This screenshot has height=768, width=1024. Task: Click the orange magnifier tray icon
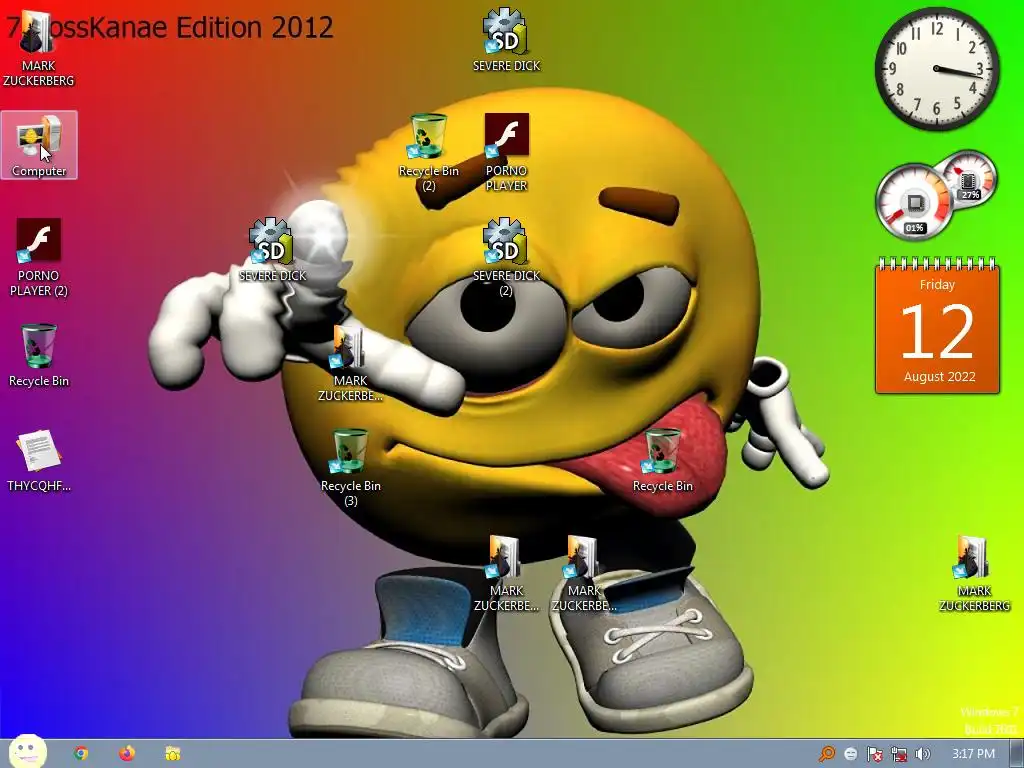click(x=827, y=754)
